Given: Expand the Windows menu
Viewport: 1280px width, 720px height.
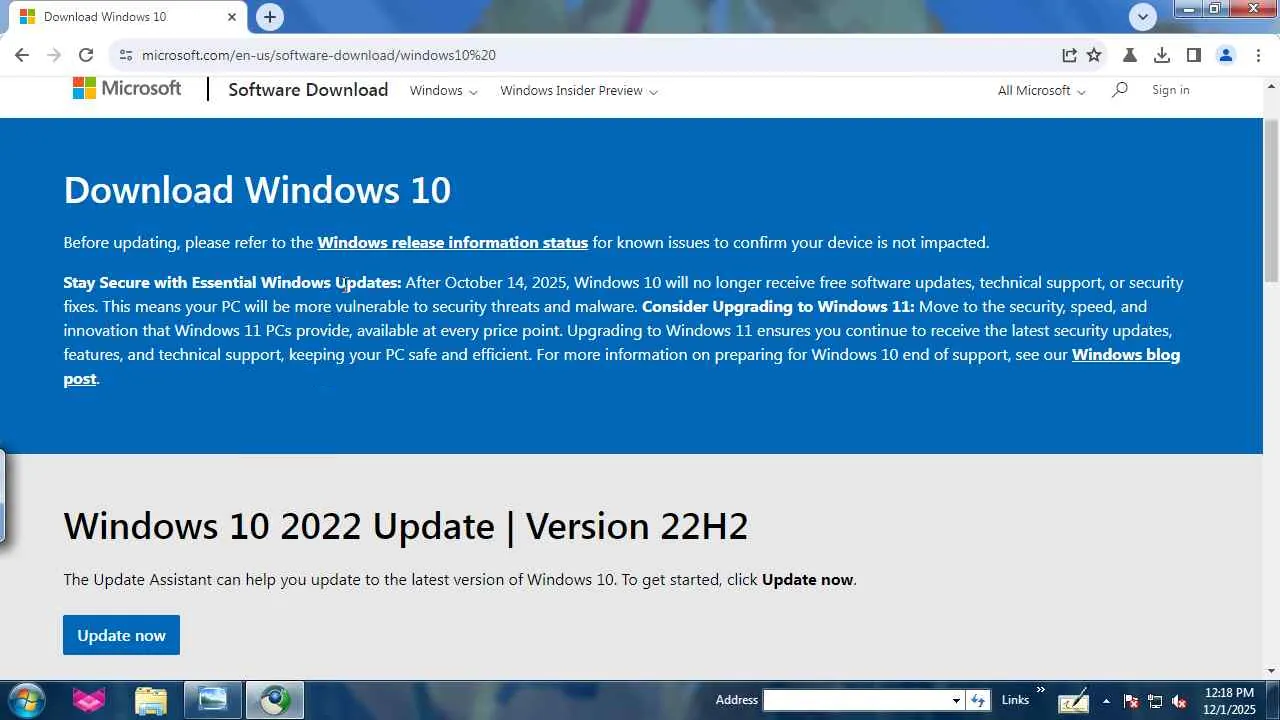Looking at the screenshot, I should 444,91.
